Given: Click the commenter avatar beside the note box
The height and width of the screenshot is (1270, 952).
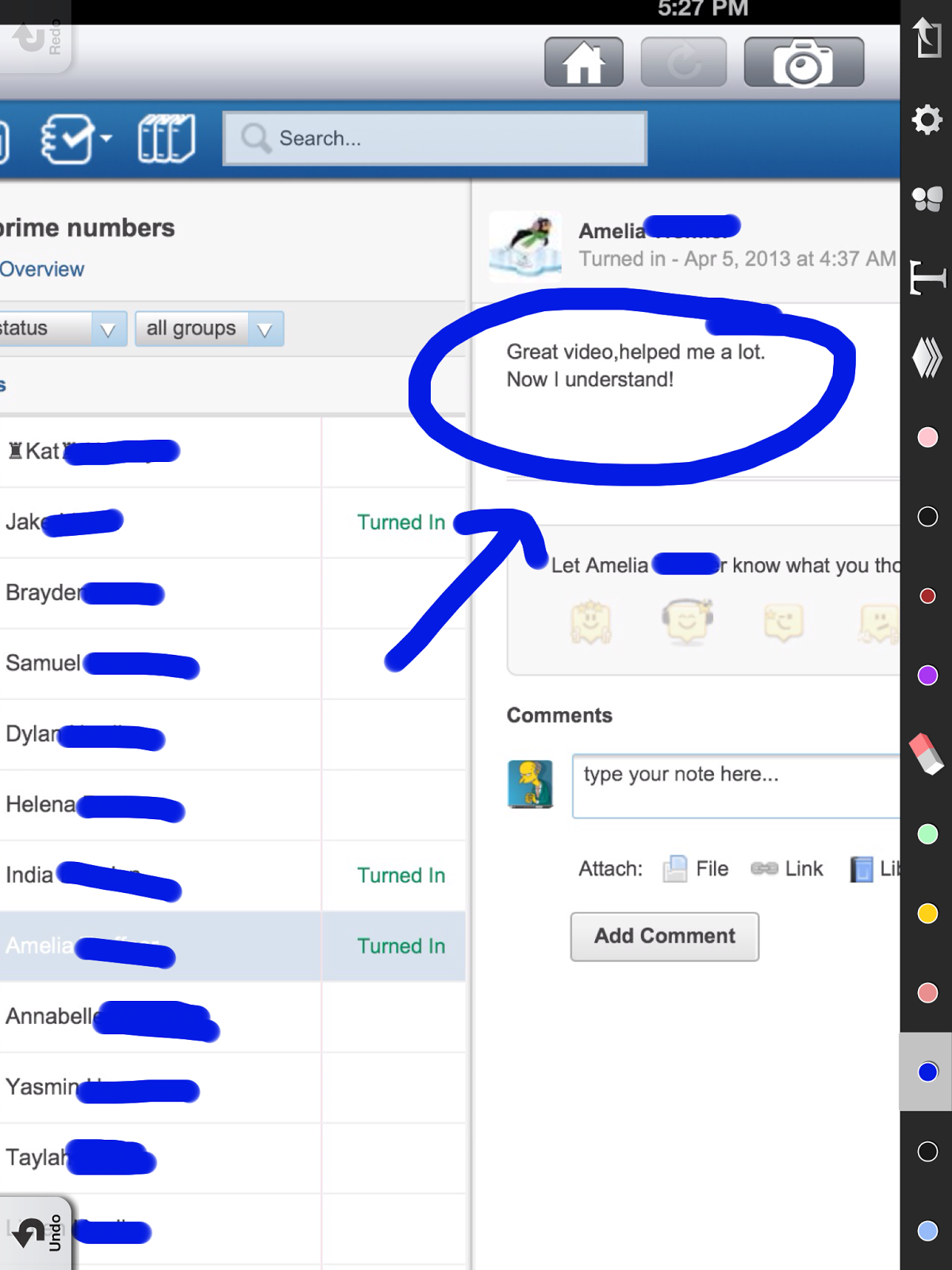Looking at the screenshot, I should tap(531, 783).
